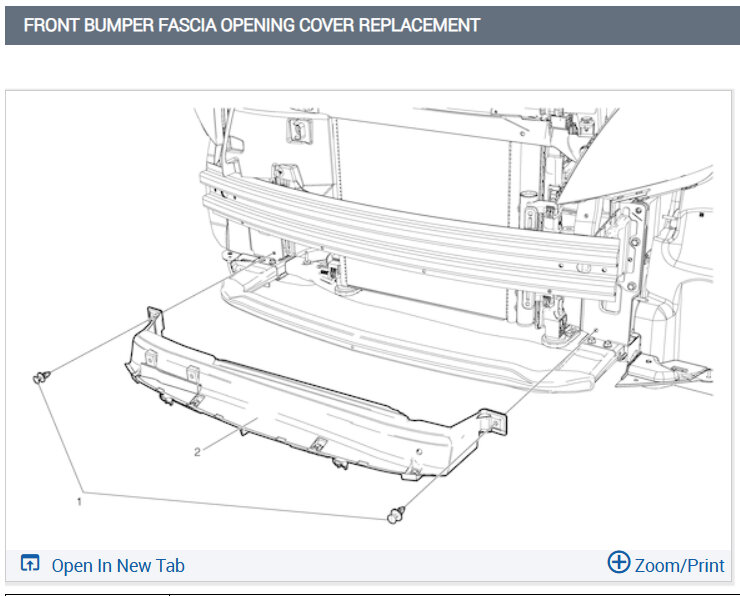Open the diagram via Open In New Tab link
This screenshot has height=596, width=740.
point(118,565)
